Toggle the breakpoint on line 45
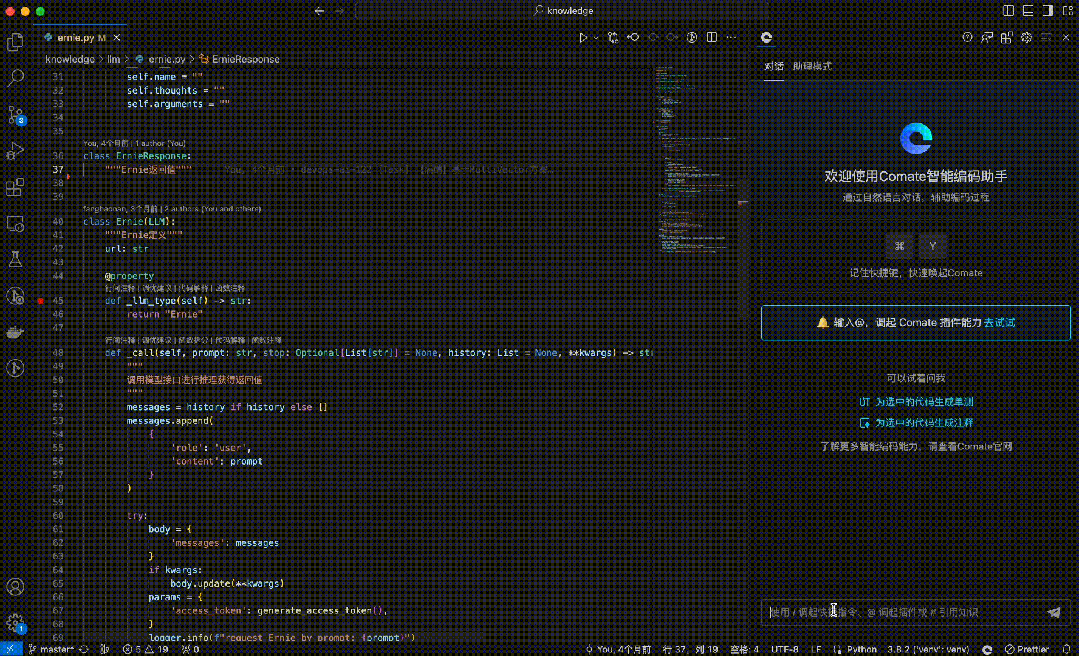The width and height of the screenshot is (1079, 656). [41, 300]
